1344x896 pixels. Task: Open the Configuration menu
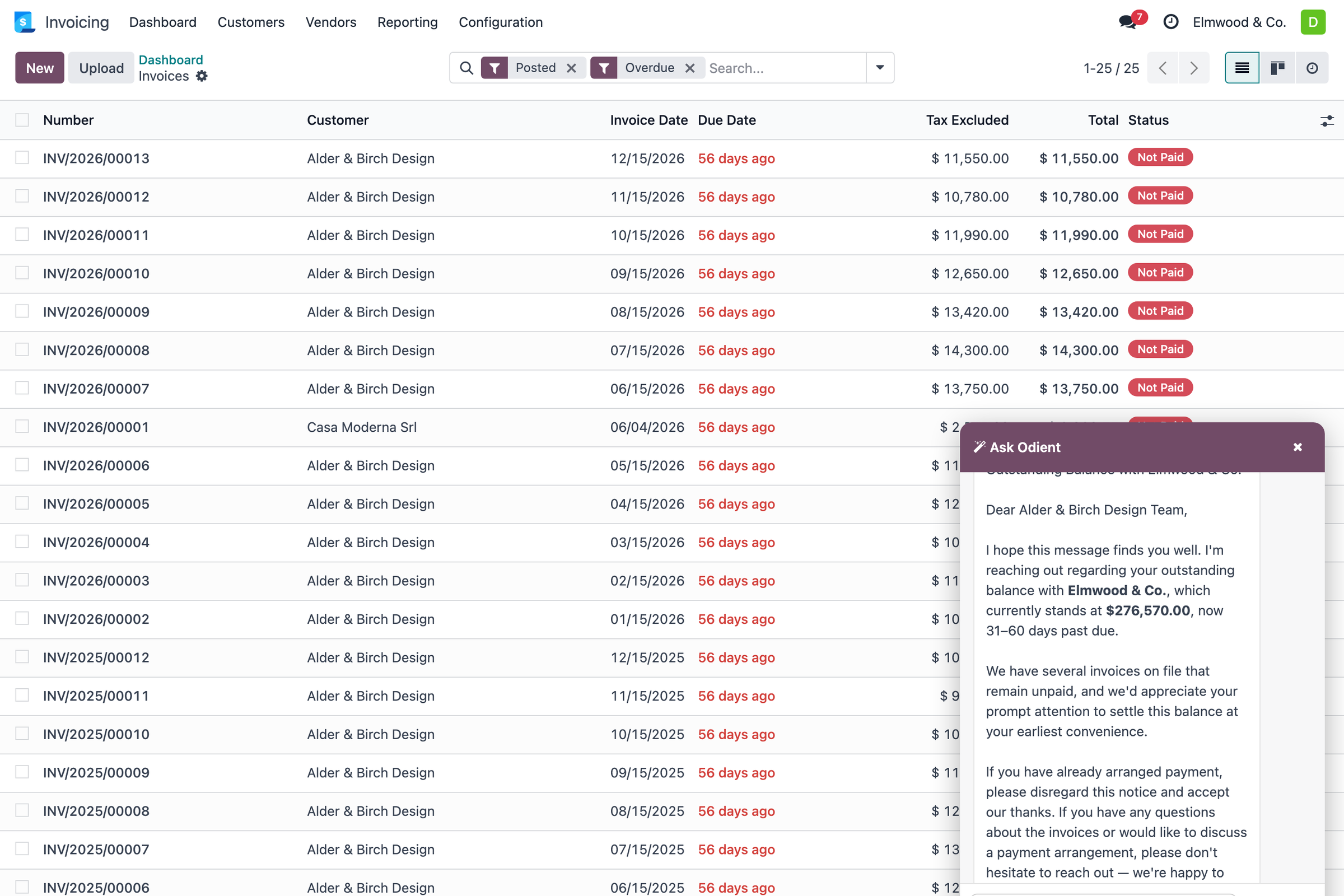[501, 22]
